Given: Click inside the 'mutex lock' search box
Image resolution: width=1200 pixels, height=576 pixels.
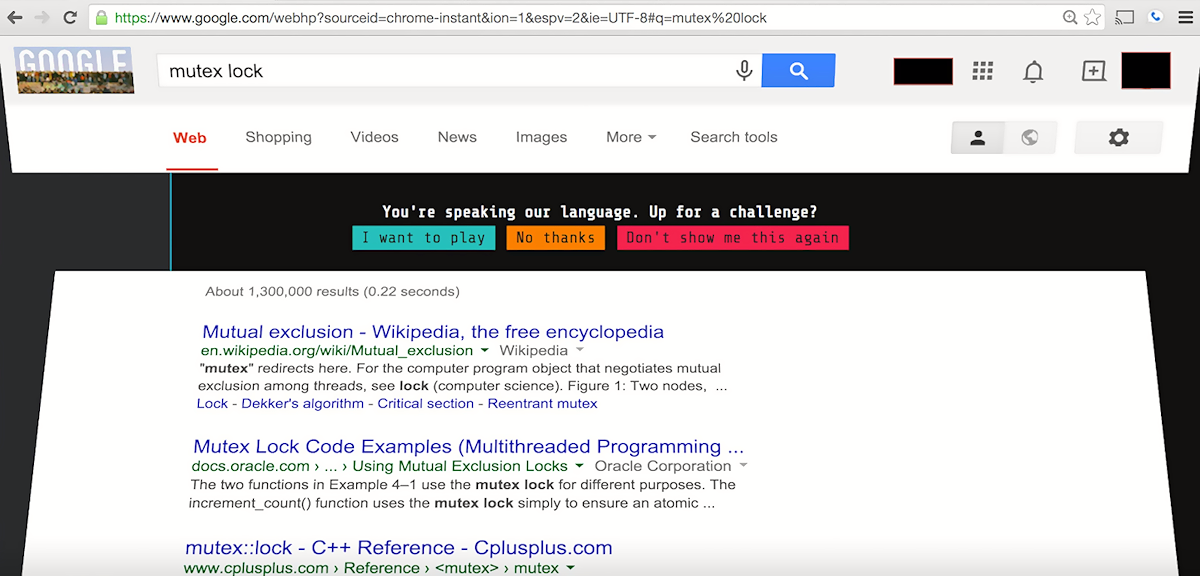Looking at the screenshot, I should pyautogui.click(x=445, y=71).
